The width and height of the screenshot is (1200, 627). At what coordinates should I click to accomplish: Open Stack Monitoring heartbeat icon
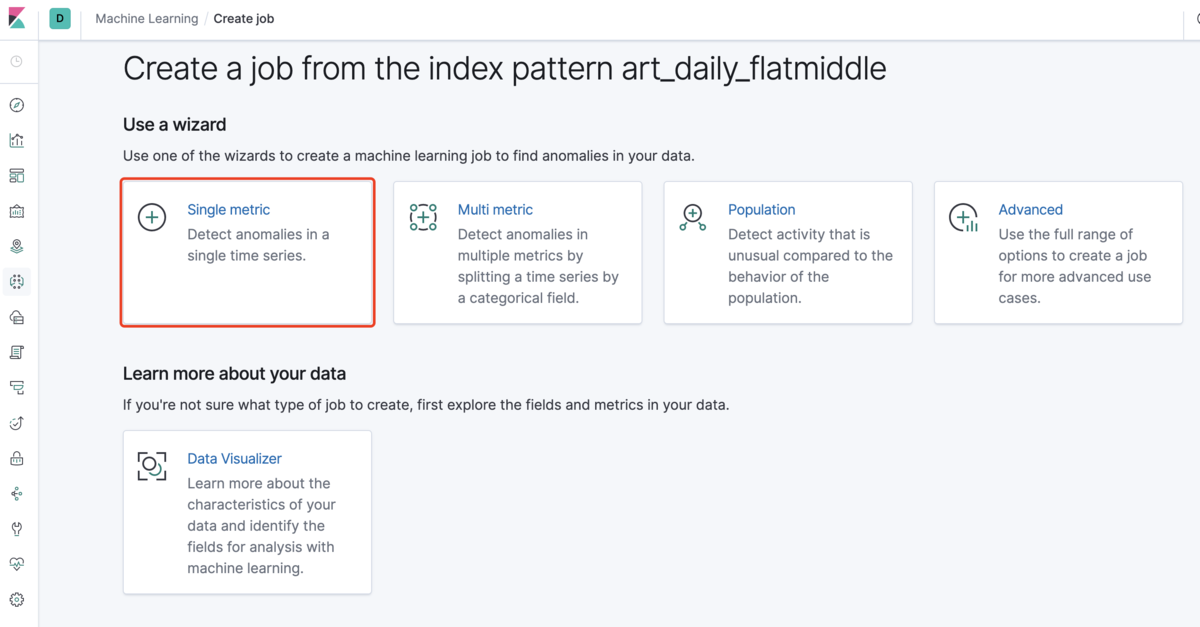pyautogui.click(x=16, y=564)
